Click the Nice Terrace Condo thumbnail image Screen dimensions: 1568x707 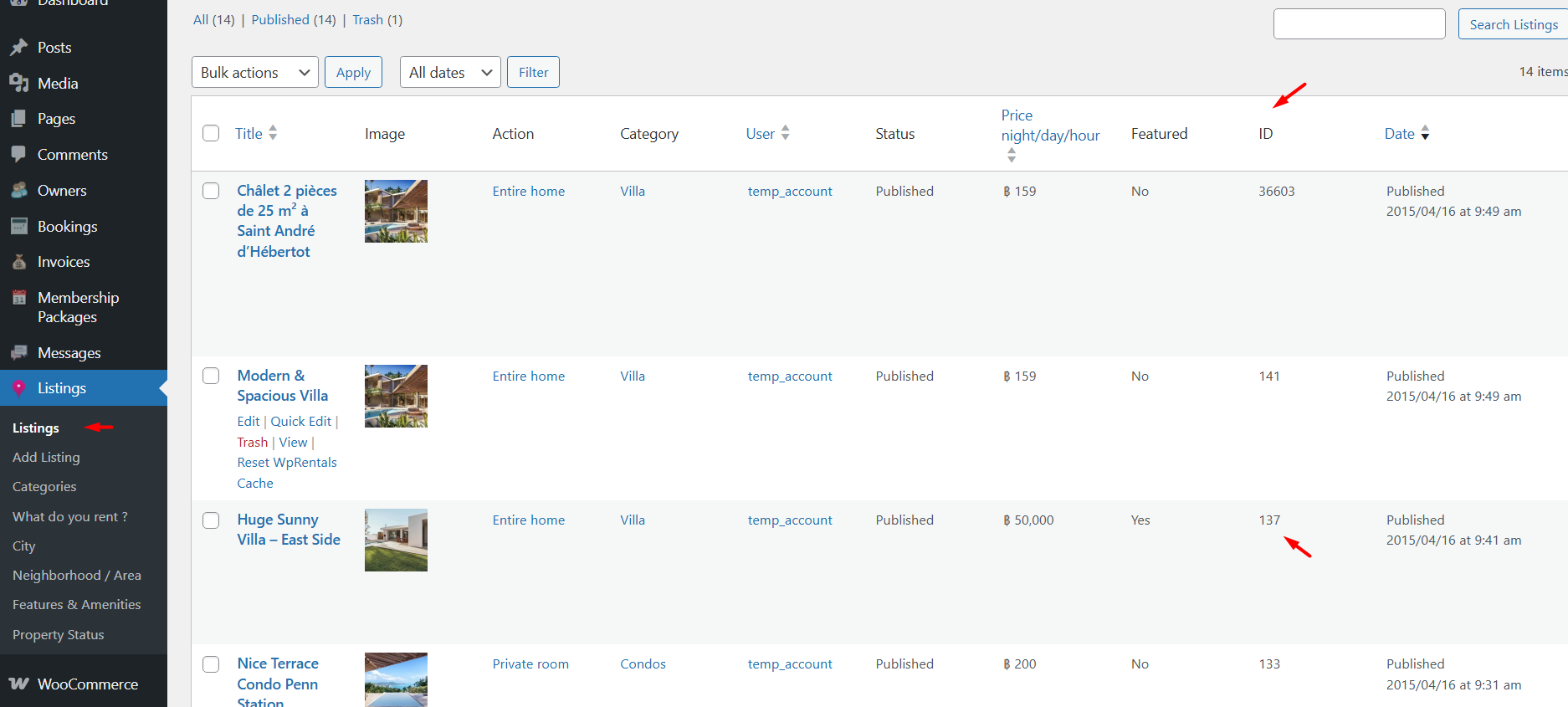click(x=396, y=679)
